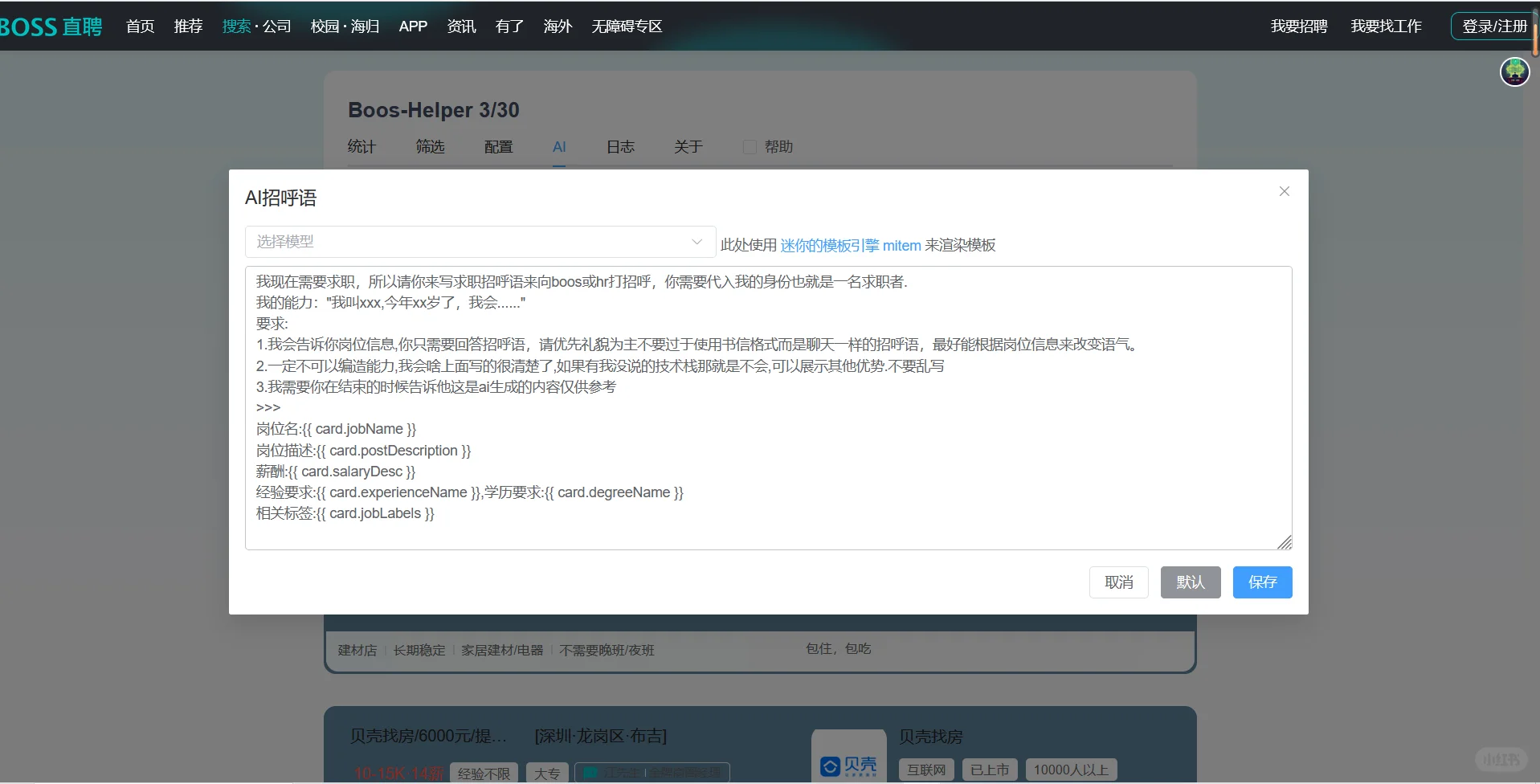Viewport: 1540px width, 784px height.
Task: Click the 迷你的模板引擎 mitem link
Action: pyautogui.click(x=850, y=245)
